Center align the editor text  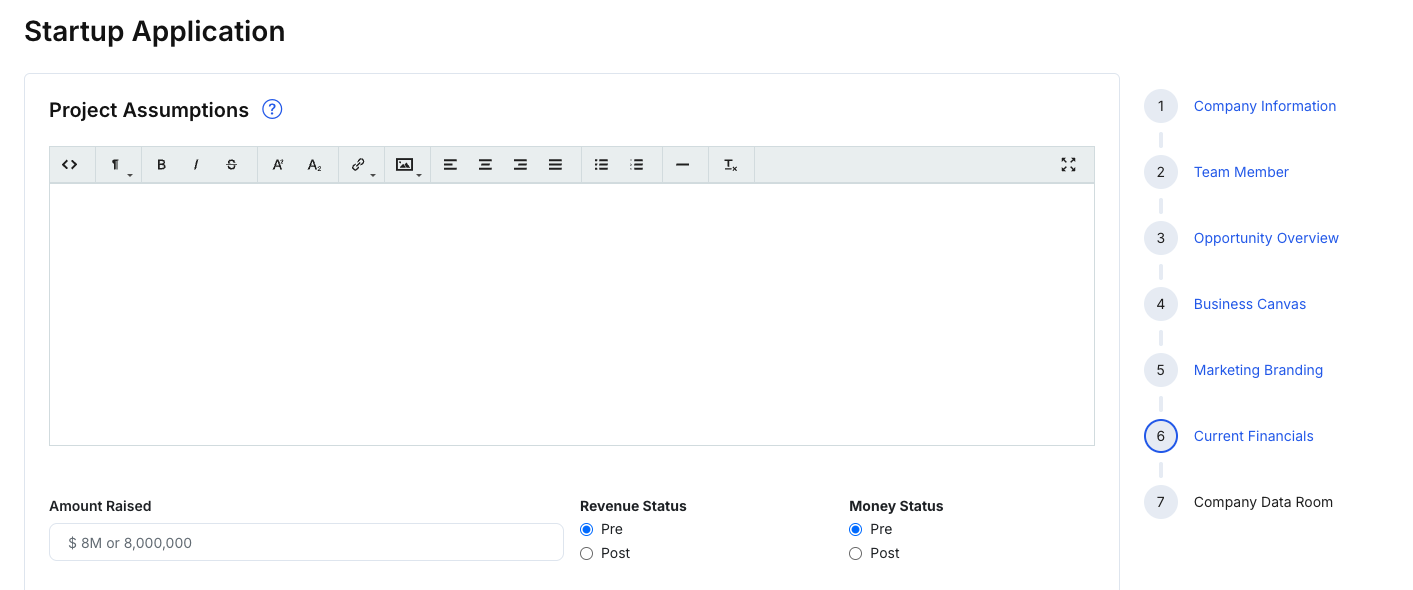pyautogui.click(x=485, y=165)
